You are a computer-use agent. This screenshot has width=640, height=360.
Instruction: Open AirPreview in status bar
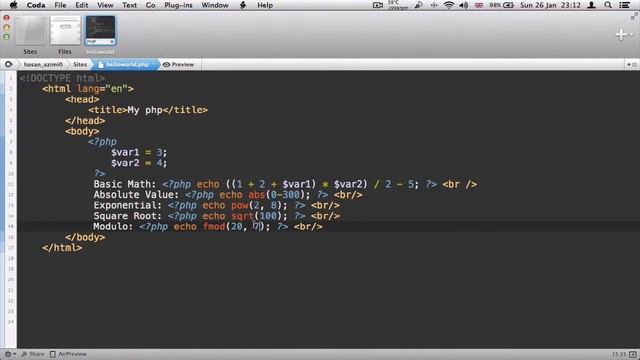click(x=68, y=354)
